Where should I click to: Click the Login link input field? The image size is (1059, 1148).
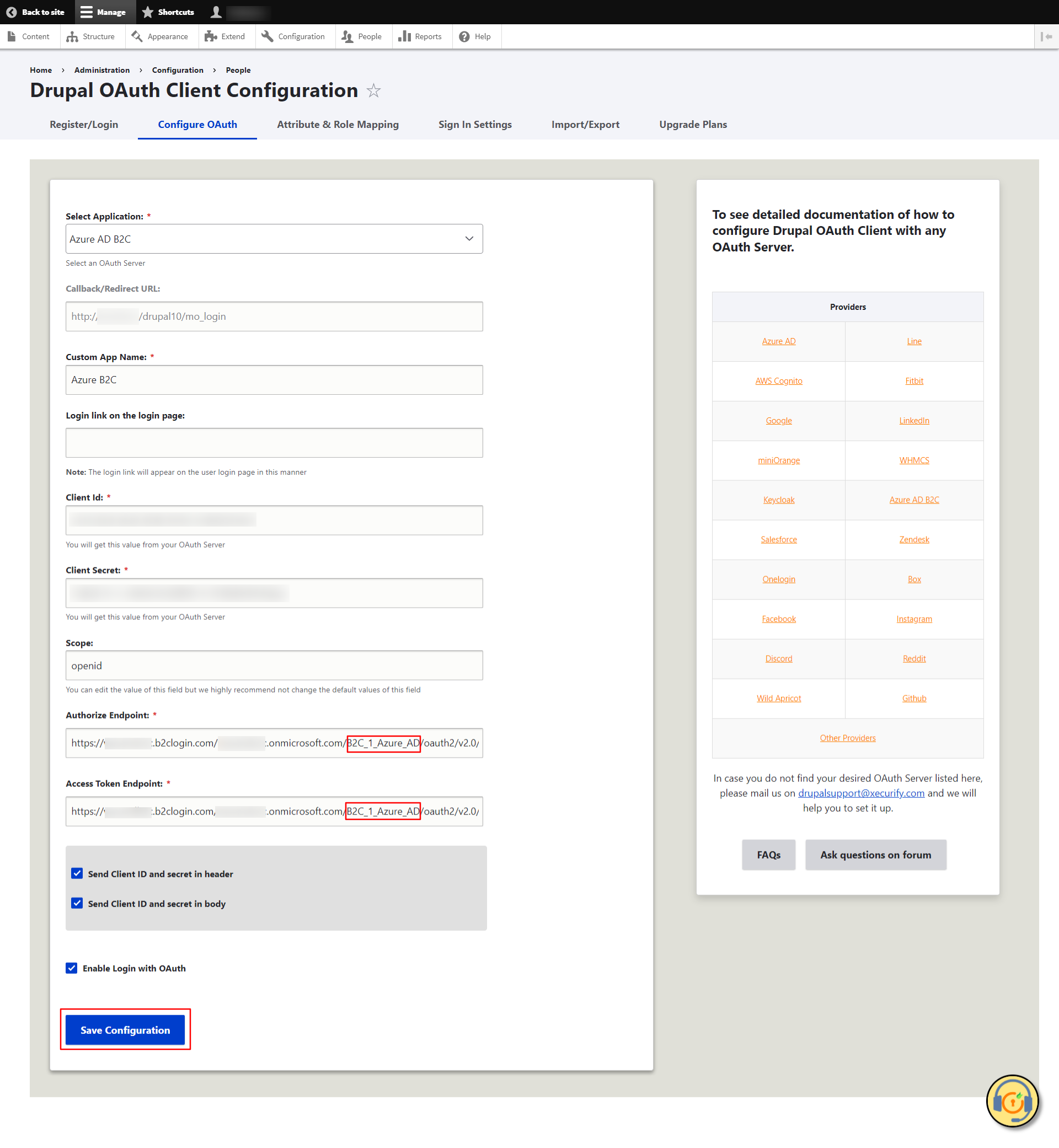275,443
